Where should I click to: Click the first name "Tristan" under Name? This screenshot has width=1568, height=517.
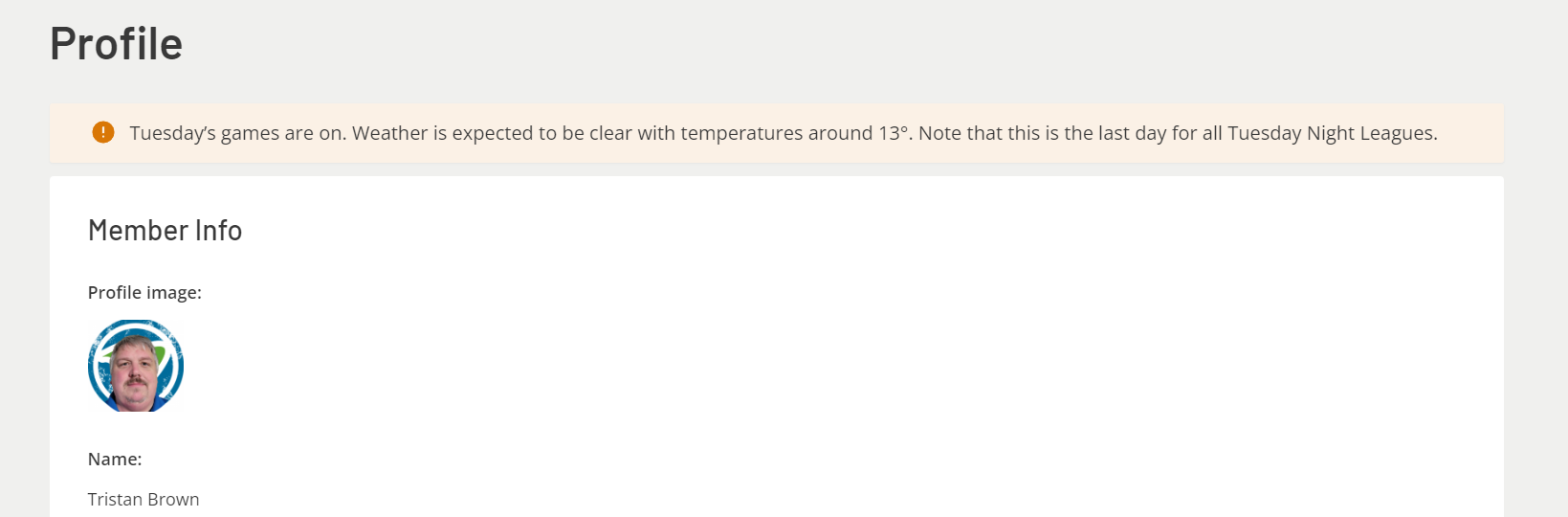point(115,500)
